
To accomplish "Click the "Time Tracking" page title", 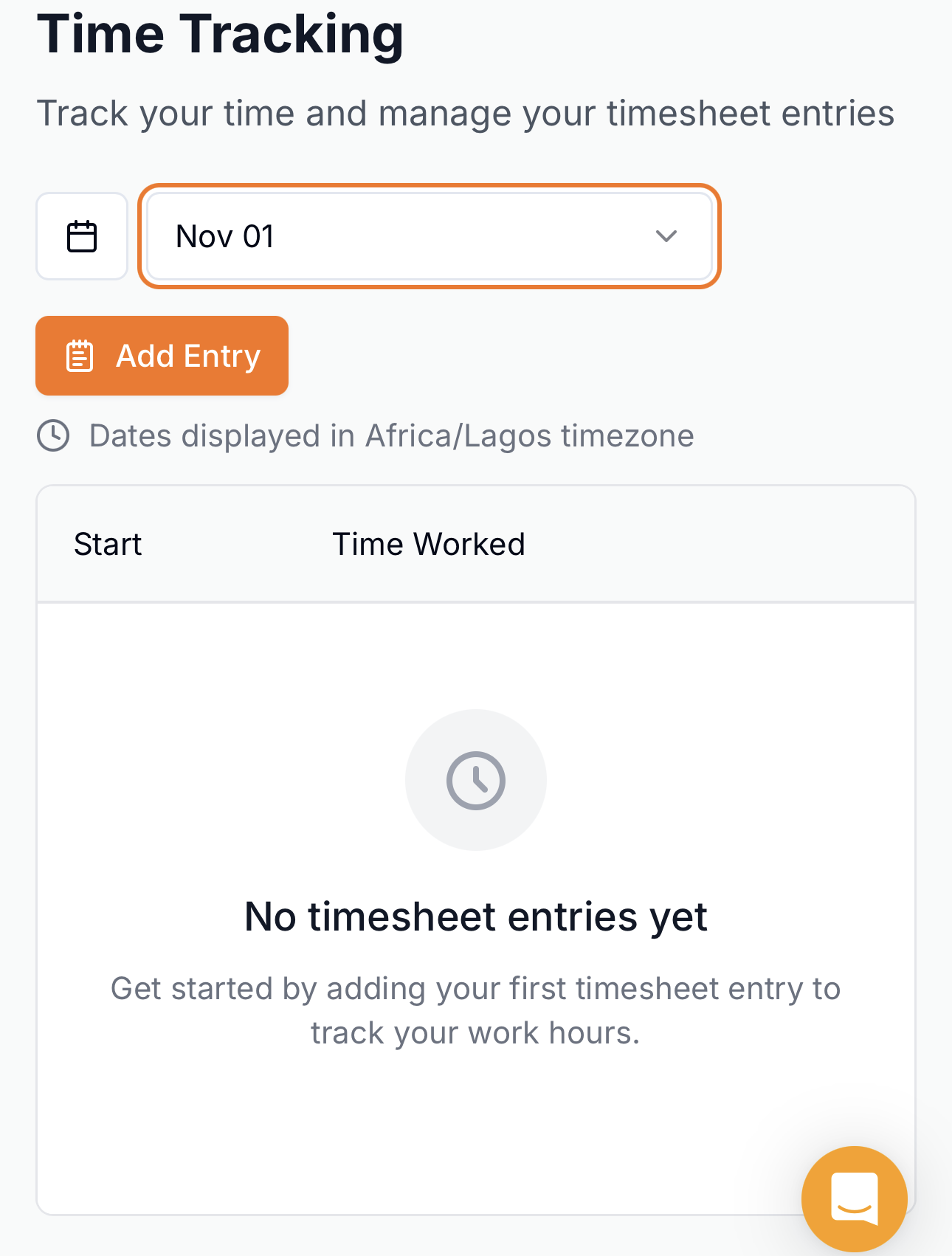I will point(220,34).
